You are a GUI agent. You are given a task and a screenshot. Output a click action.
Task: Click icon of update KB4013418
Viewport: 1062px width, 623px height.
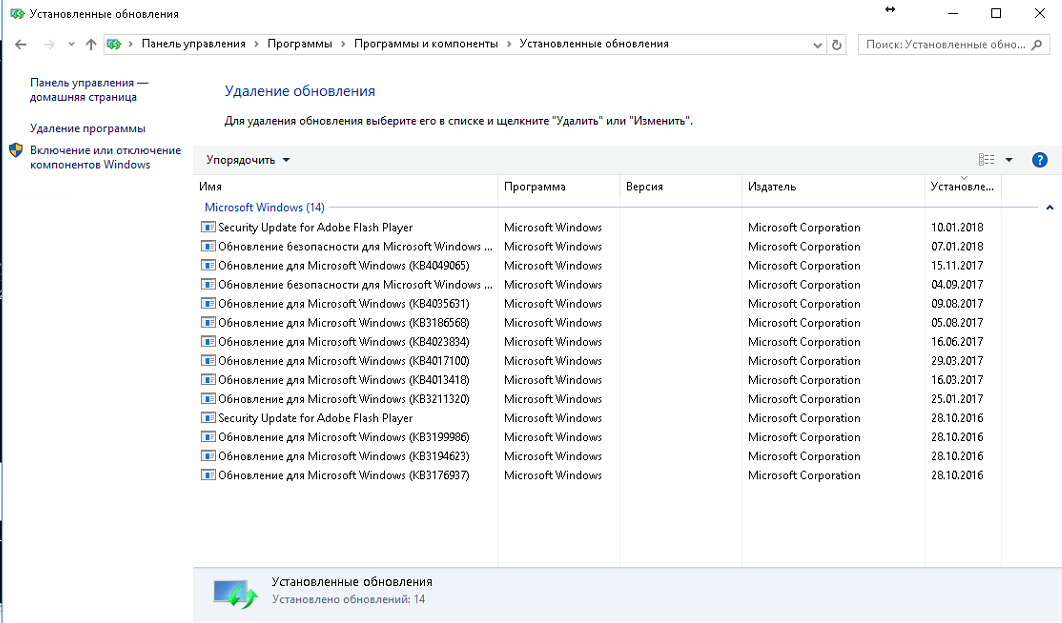point(208,380)
